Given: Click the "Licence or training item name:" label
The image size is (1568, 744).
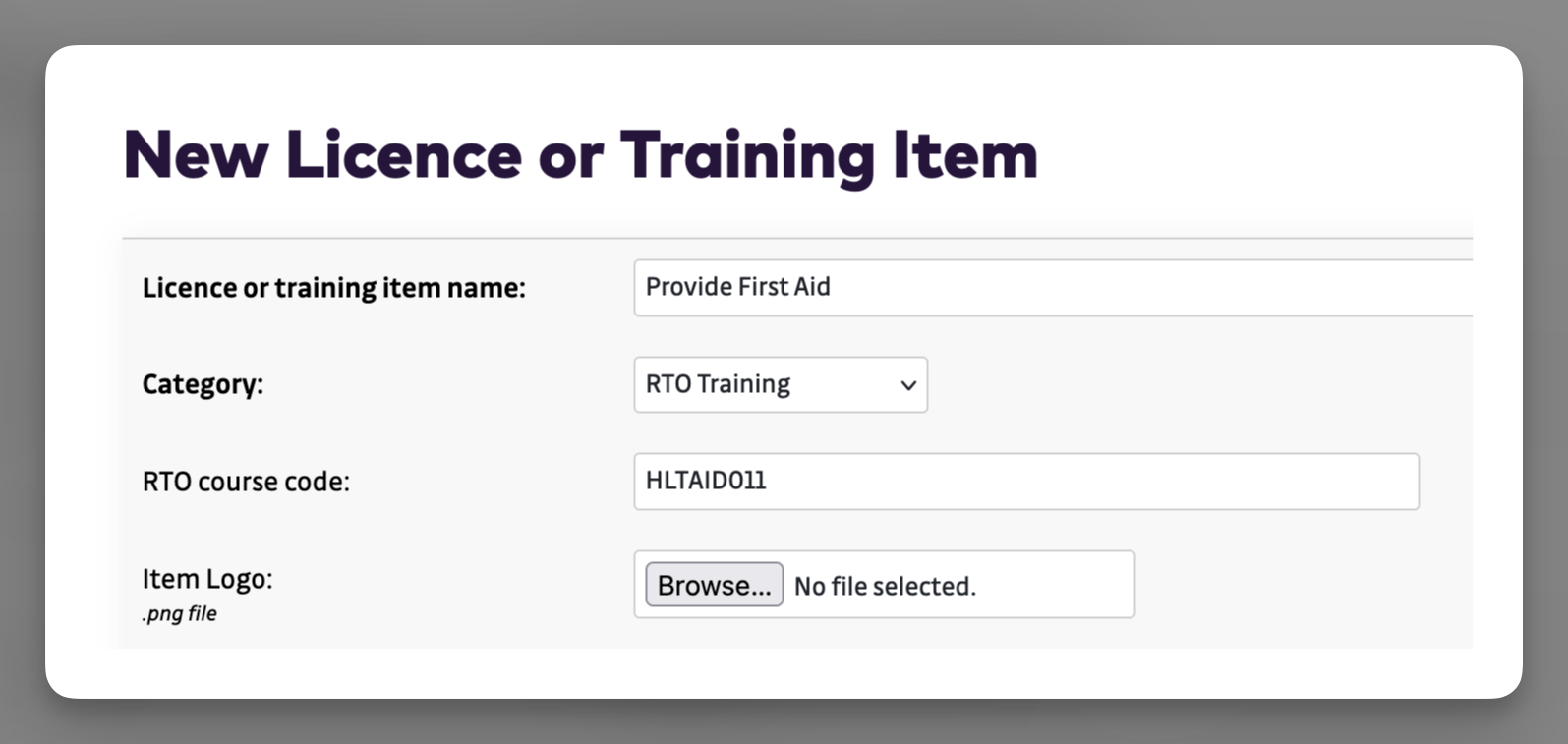Looking at the screenshot, I should coord(333,288).
